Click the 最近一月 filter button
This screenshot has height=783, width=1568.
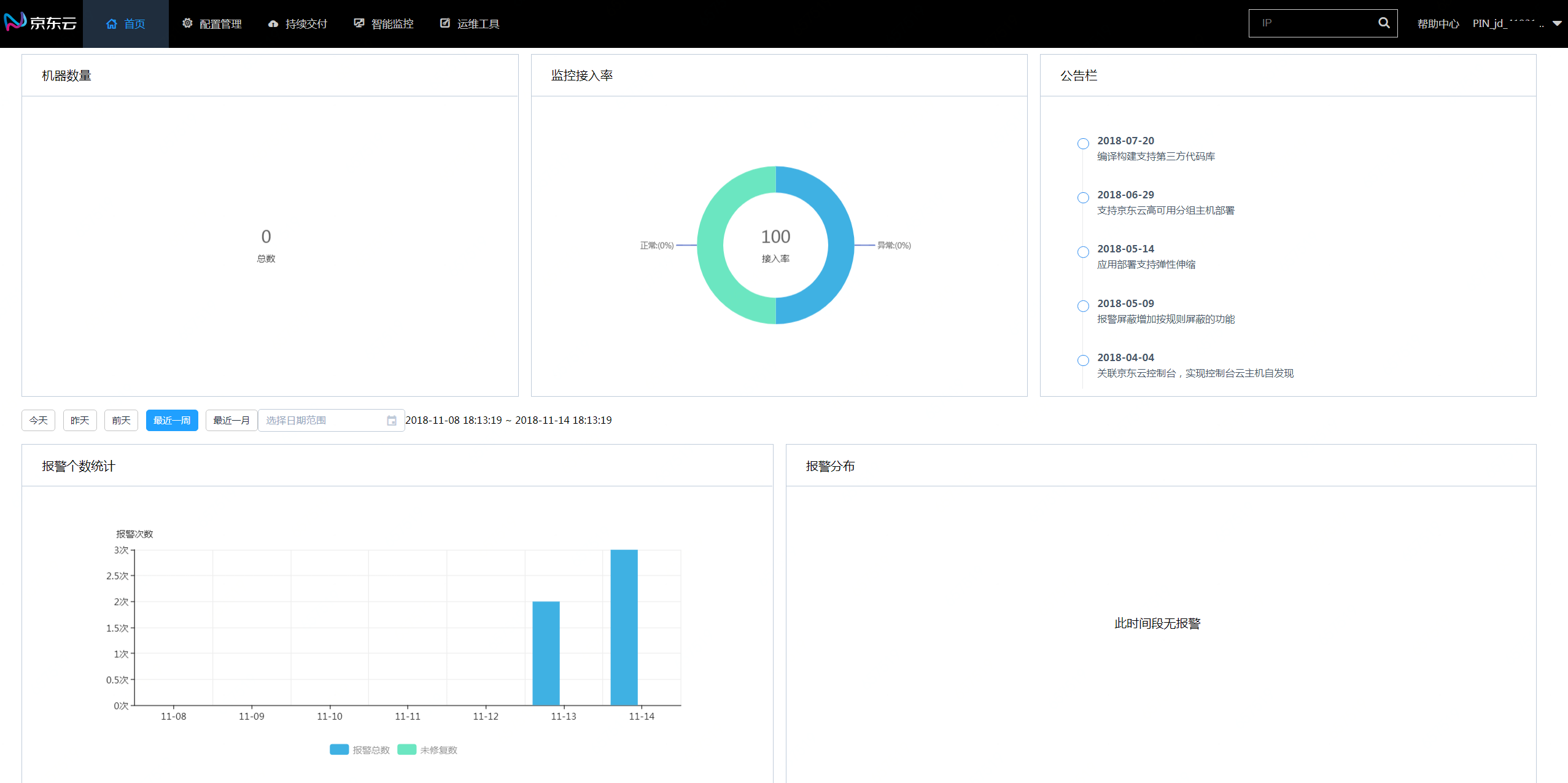click(x=231, y=420)
